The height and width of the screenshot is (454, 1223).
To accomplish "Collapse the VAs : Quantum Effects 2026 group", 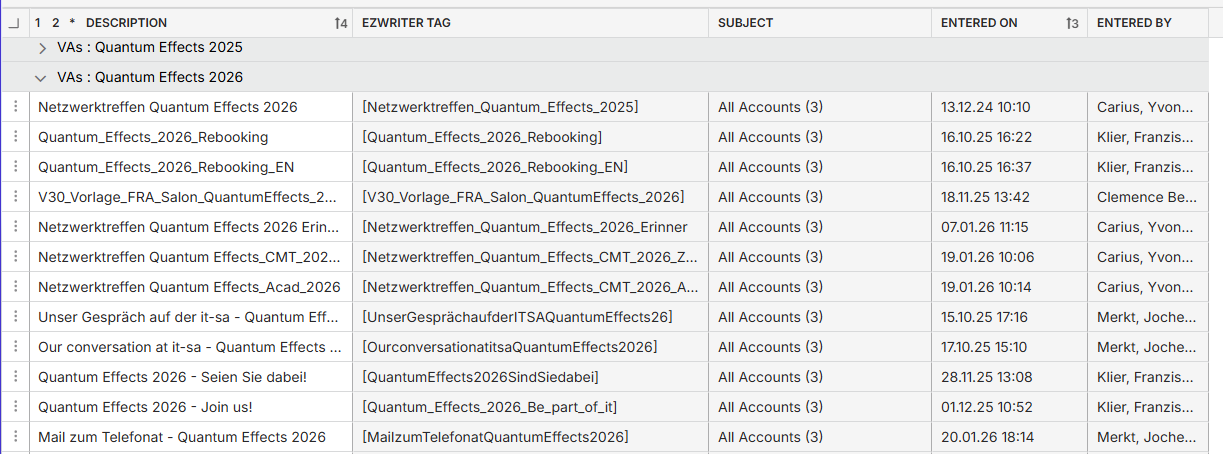I will (x=41, y=77).
